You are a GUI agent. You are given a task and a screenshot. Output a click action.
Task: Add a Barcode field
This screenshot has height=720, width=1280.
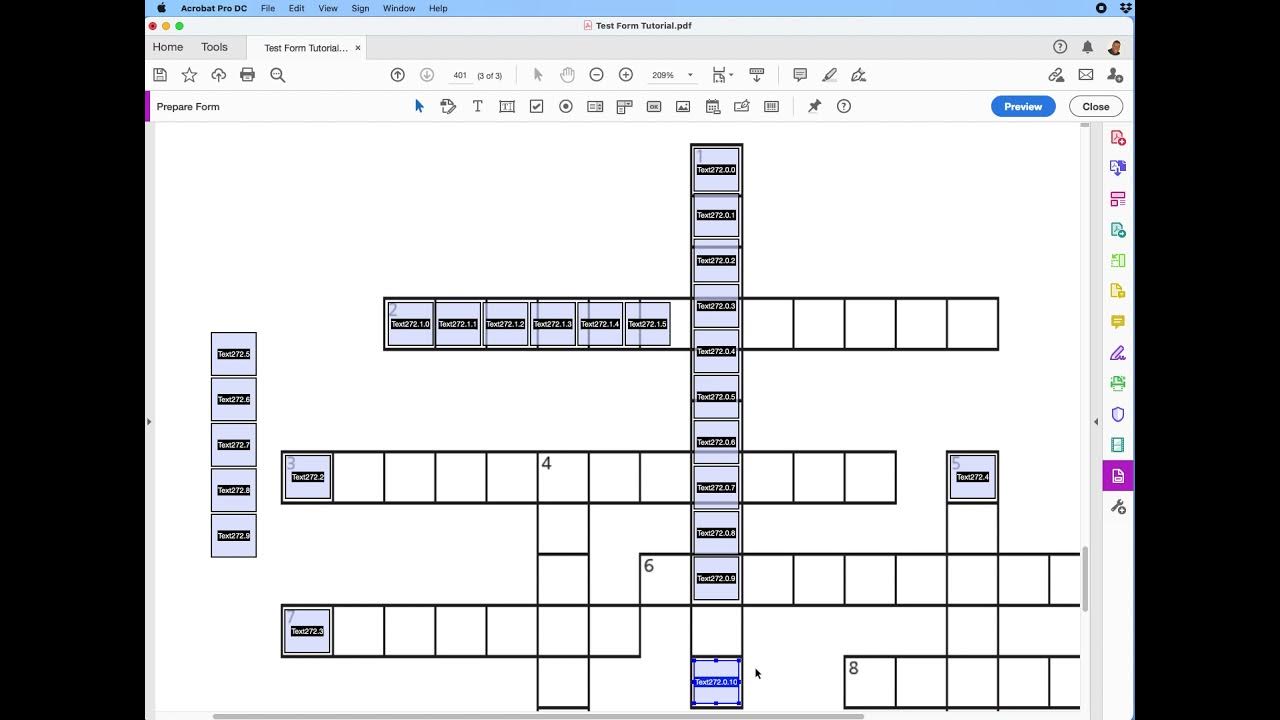click(771, 106)
